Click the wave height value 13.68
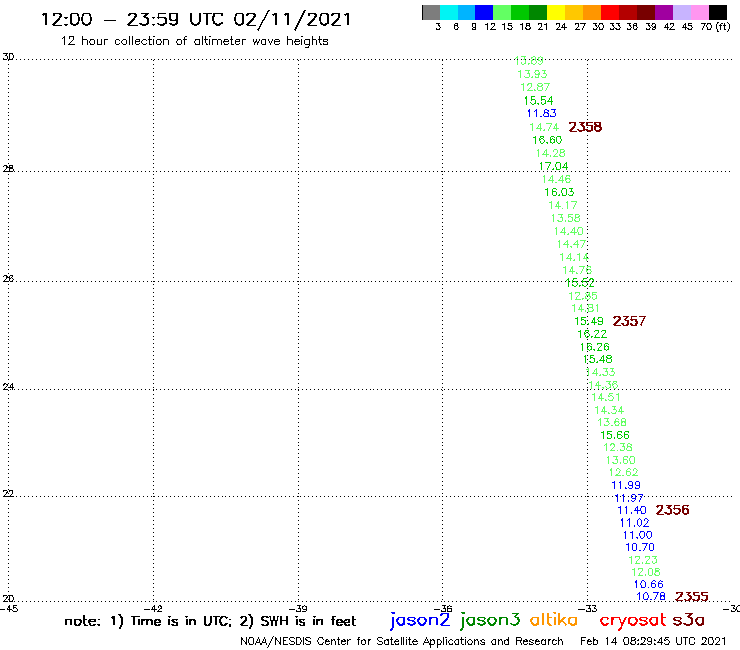Screen dimensions: 740x650 (x=612, y=422)
